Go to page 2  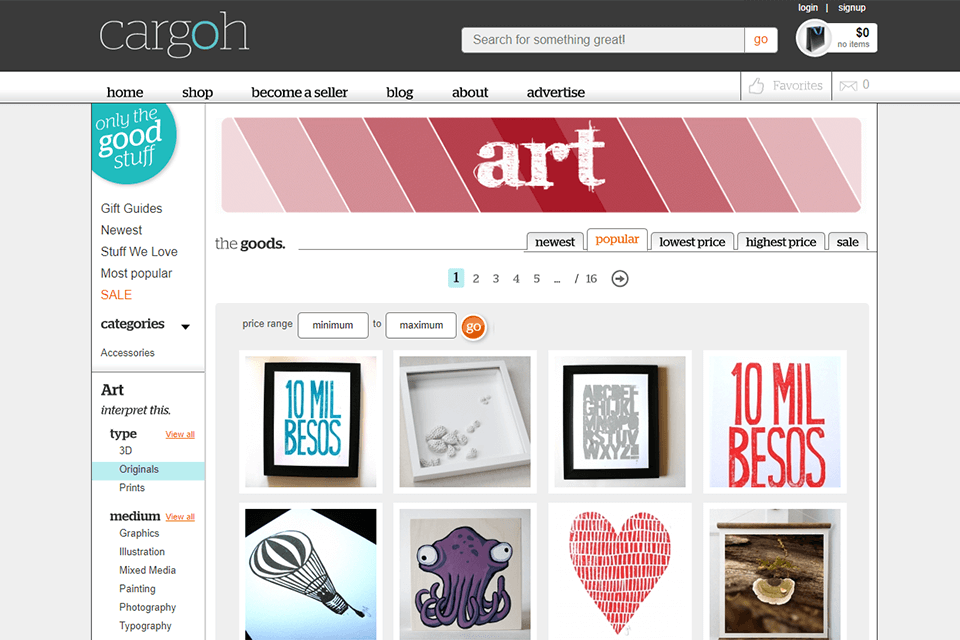coord(476,279)
